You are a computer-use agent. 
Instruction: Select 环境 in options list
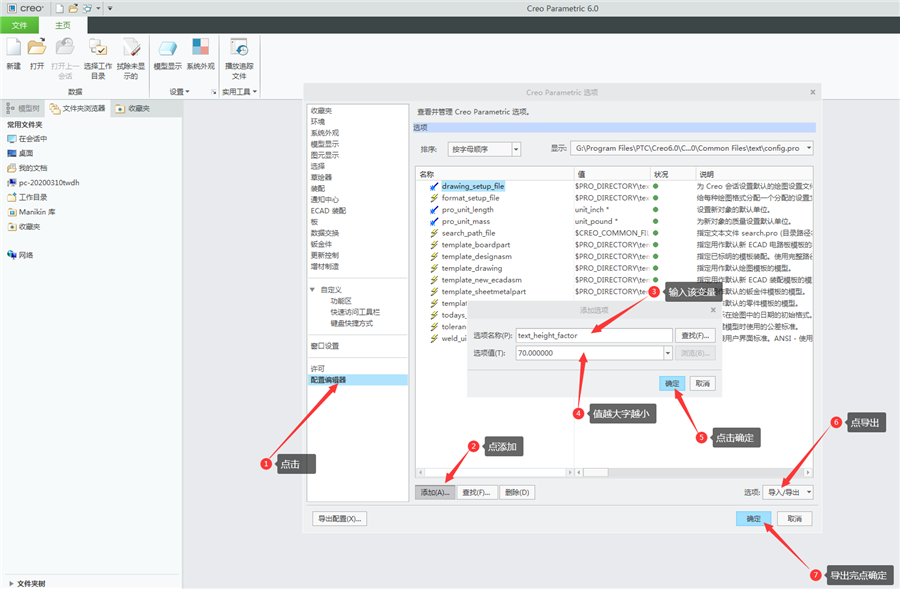click(x=318, y=122)
